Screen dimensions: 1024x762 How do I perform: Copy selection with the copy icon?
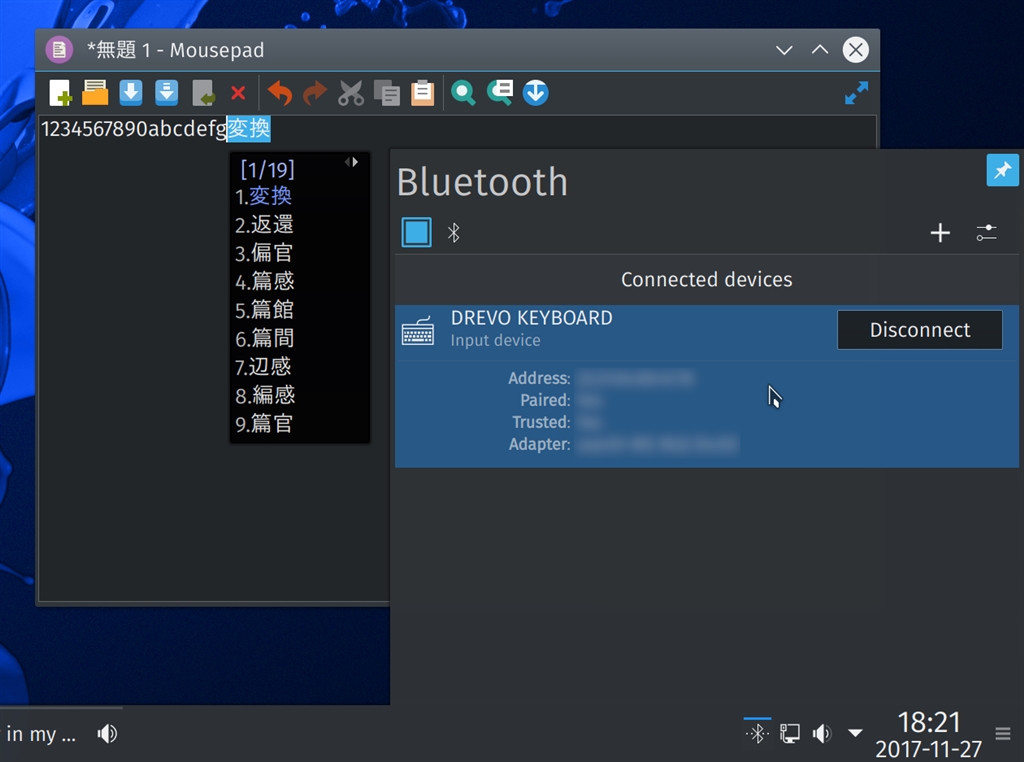pos(387,93)
